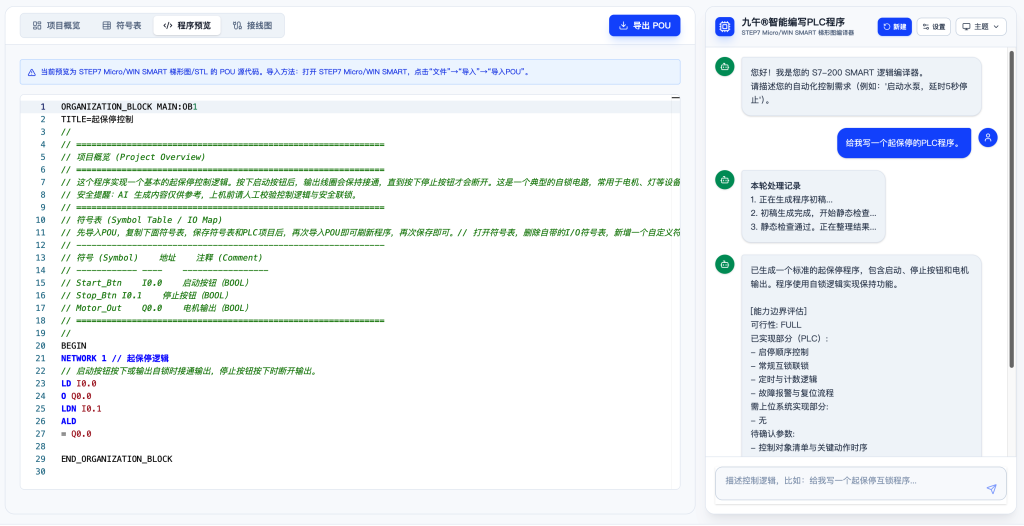Click the PLC chip logo icon
This screenshot has width=1024, height=526.
click(724, 27)
